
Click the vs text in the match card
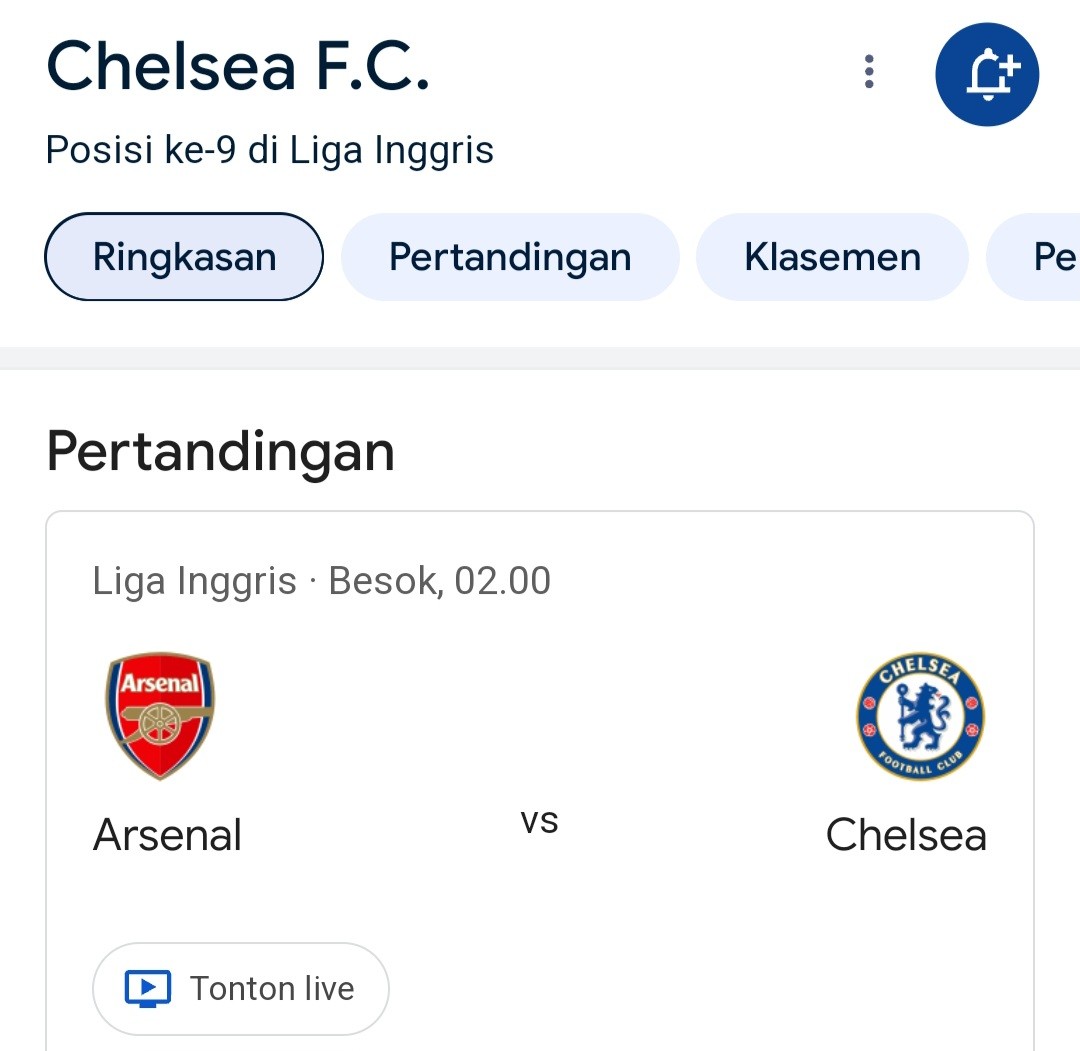tap(539, 821)
